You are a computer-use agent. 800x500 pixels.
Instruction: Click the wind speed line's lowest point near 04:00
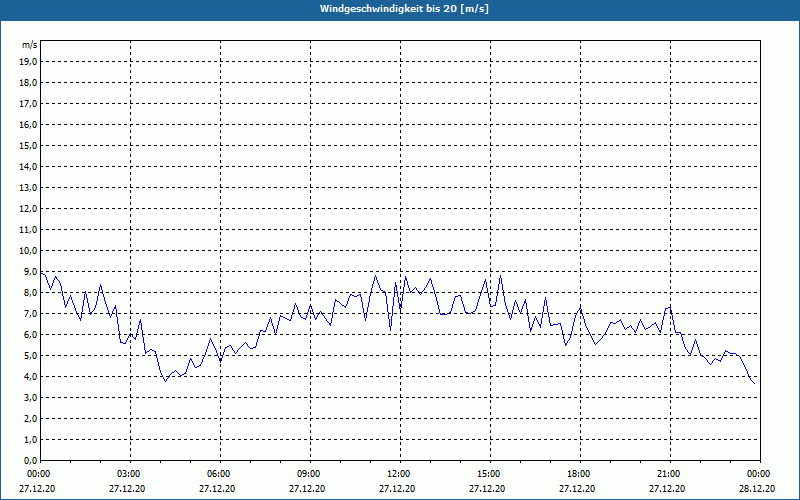[165, 381]
